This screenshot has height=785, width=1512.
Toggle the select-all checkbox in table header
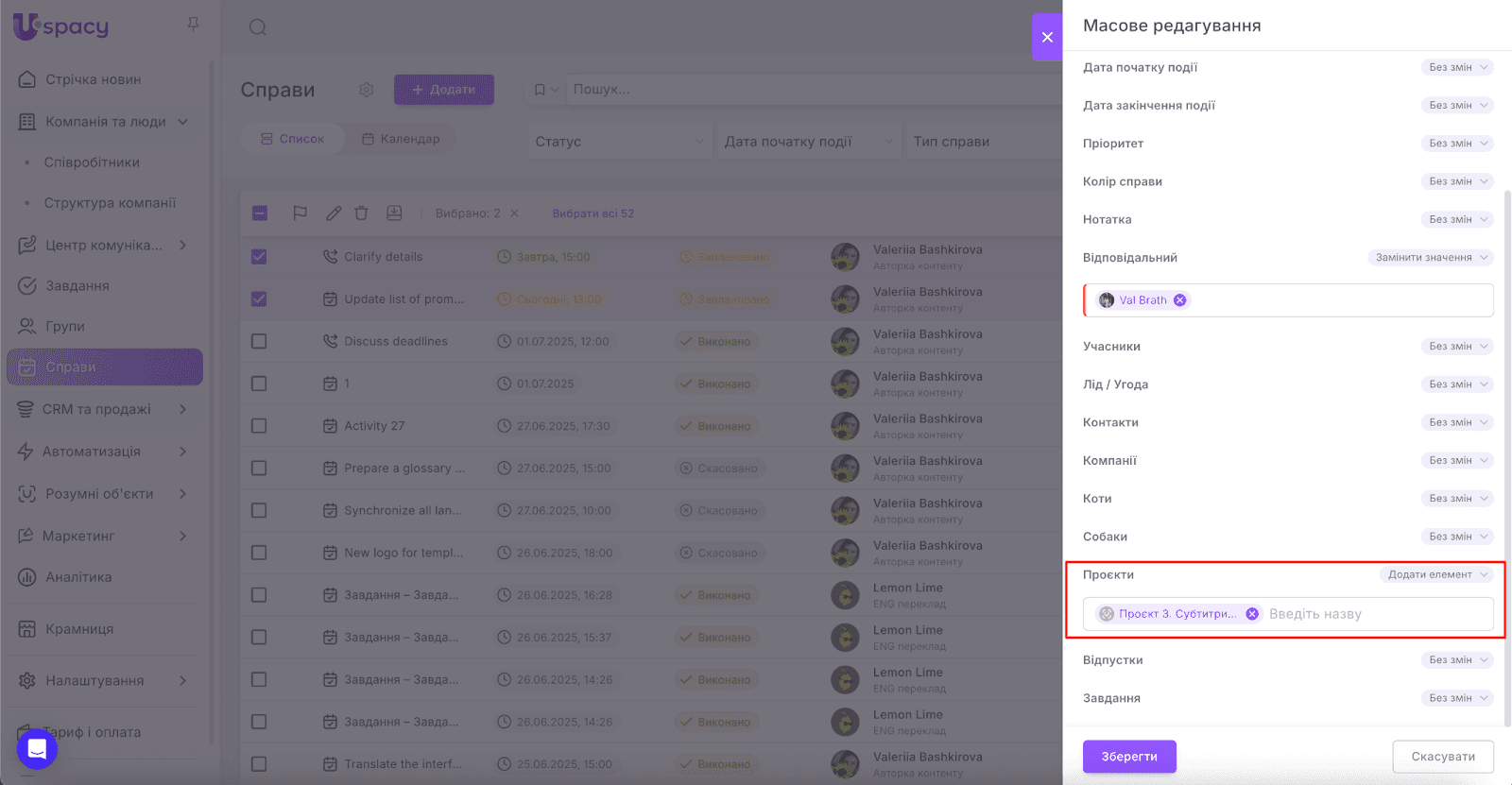260,213
